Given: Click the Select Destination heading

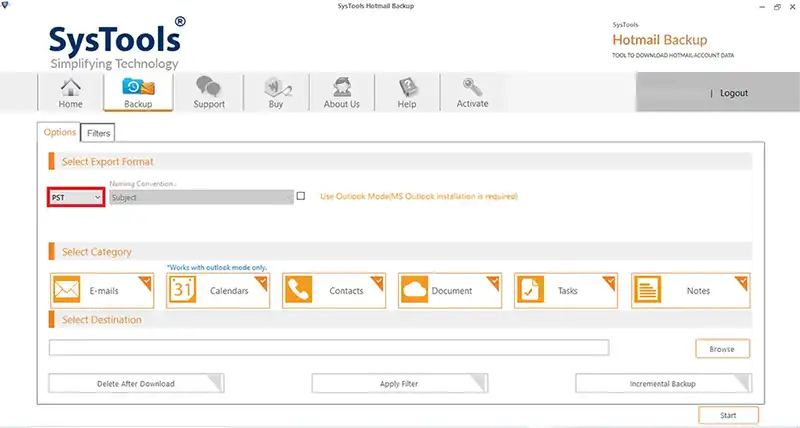Looking at the screenshot, I should click(x=102, y=320).
